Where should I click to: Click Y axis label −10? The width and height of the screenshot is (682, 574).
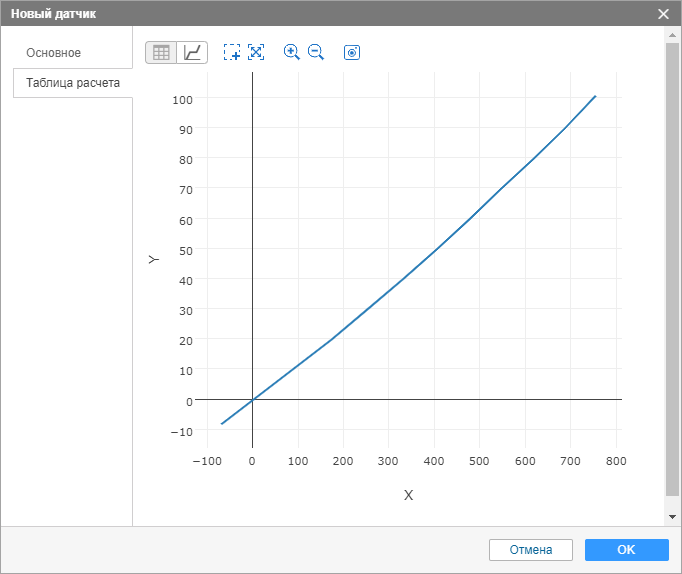click(x=182, y=432)
